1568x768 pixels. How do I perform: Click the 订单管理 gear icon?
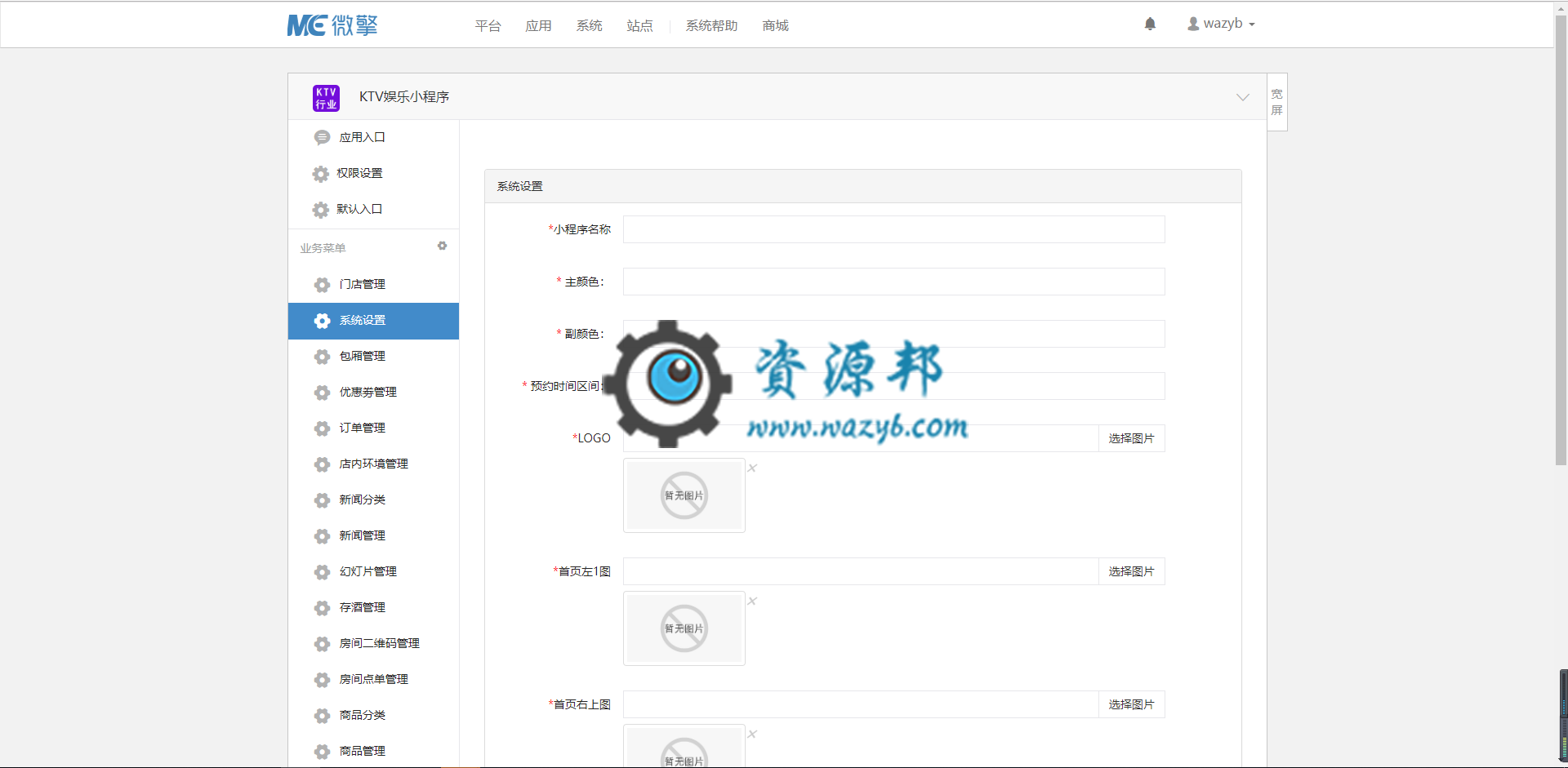322,428
